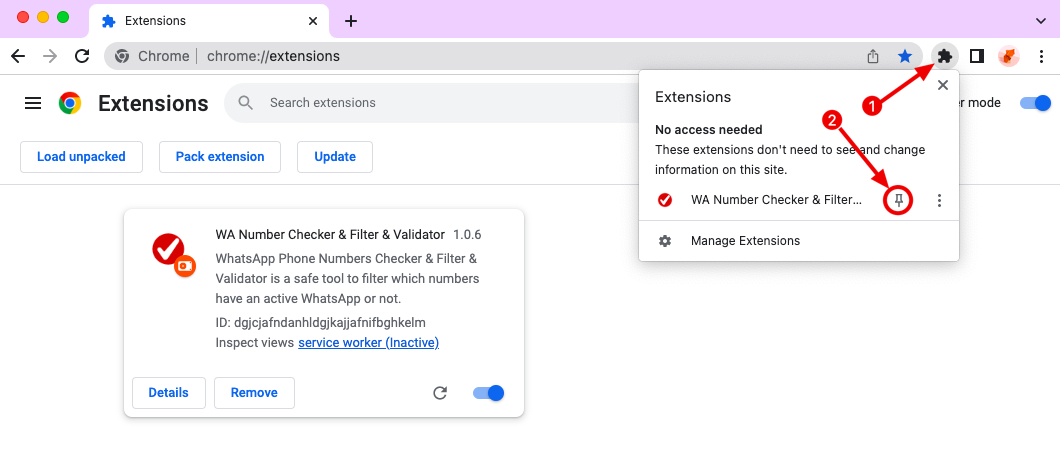Image resolution: width=1060 pixels, height=466 pixels.
Task: Share this page icon
Action: (x=873, y=56)
